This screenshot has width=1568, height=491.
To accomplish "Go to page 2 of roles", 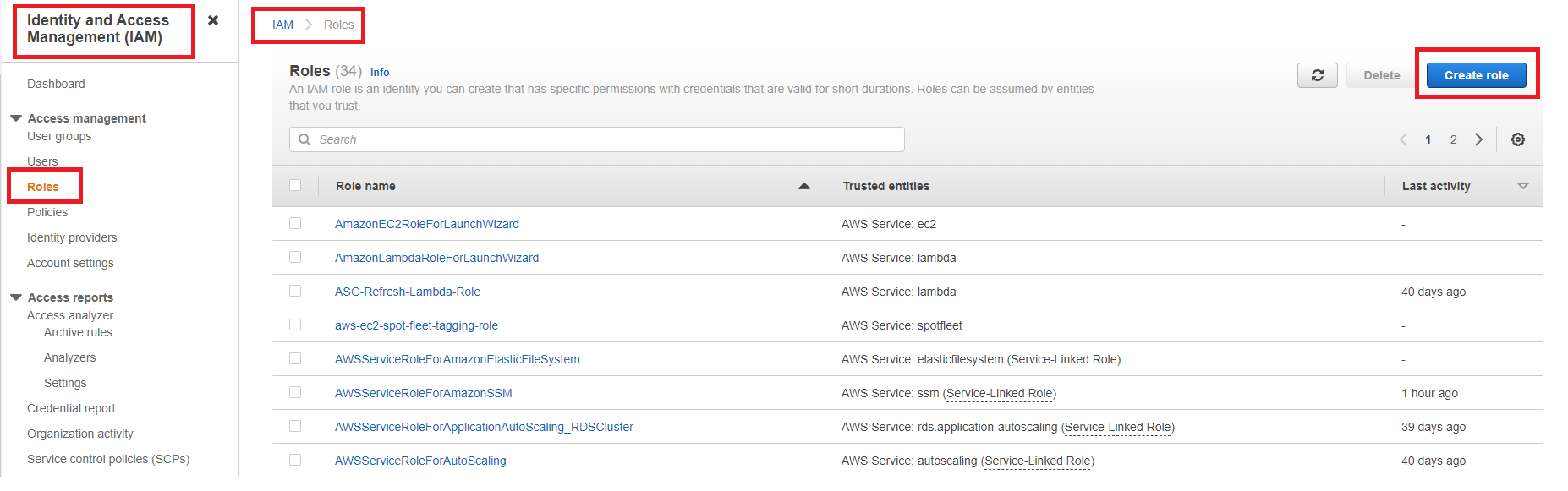I will point(1454,139).
